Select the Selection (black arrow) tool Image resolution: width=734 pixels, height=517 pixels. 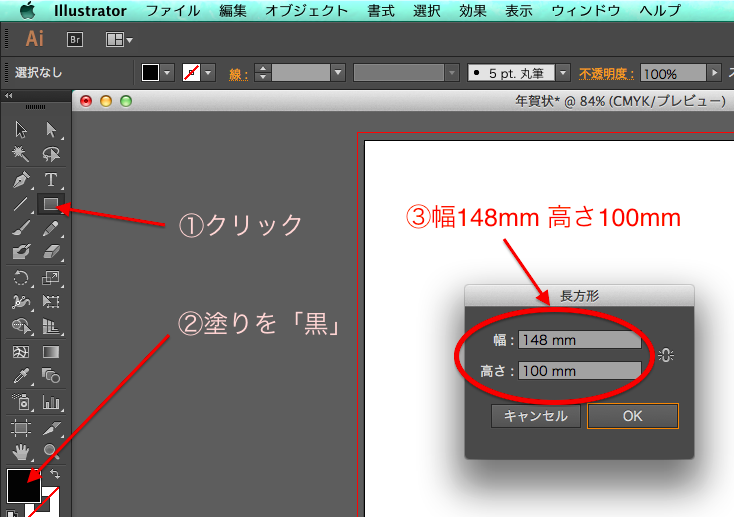coord(21,130)
